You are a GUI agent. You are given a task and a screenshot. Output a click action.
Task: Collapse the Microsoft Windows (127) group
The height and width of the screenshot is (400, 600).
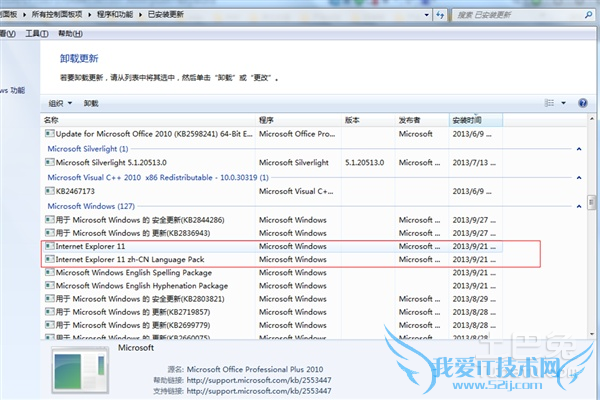(x=579, y=206)
